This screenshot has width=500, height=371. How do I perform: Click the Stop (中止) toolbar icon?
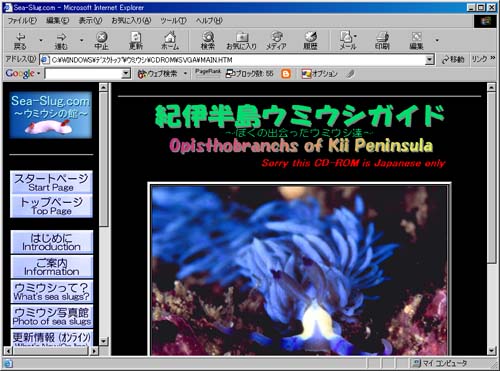pos(101,41)
